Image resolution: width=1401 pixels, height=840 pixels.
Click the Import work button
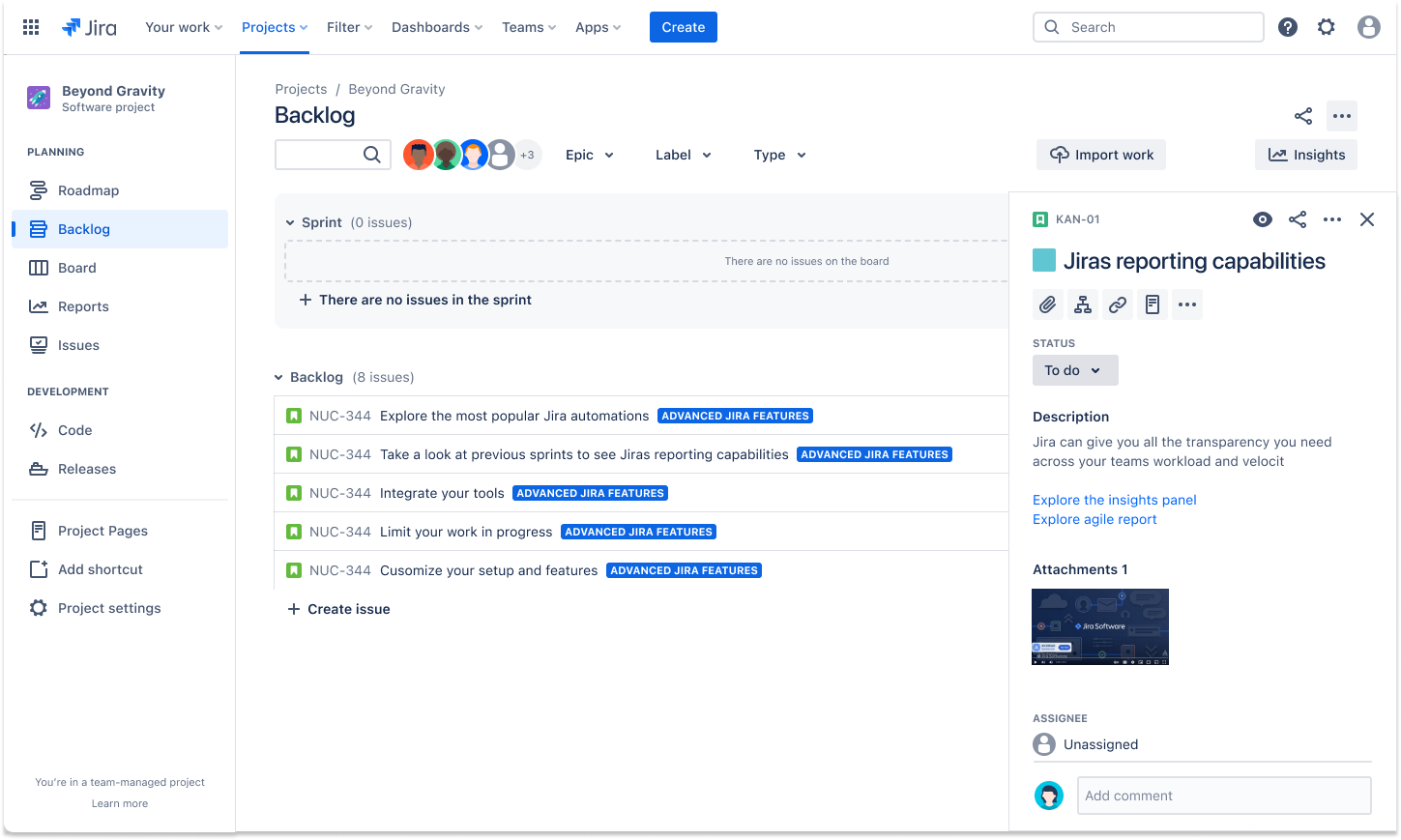pos(1101,155)
